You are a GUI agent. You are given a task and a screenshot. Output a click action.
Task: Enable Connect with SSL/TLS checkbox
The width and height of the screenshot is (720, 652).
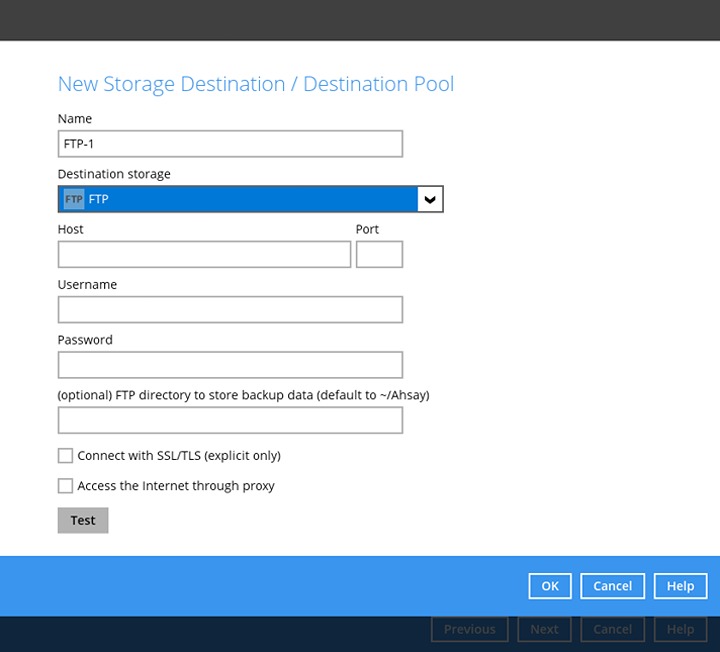[x=66, y=456]
